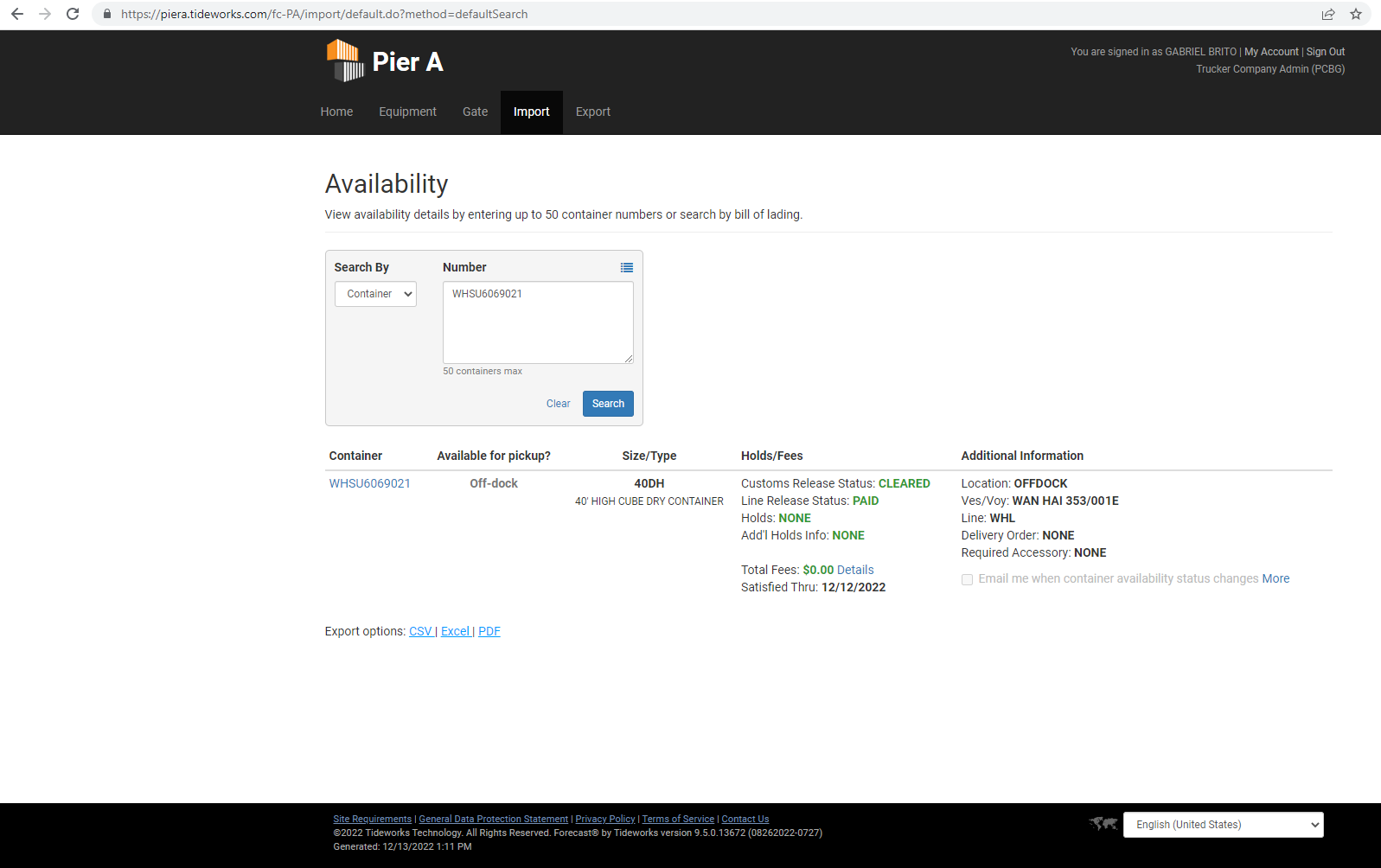Viewport: 1381px width, 868px height.
Task: Click the 40' HIGH CUBE DRY CONTAINER description
Action: pyautogui.click(x=649, y=501)
